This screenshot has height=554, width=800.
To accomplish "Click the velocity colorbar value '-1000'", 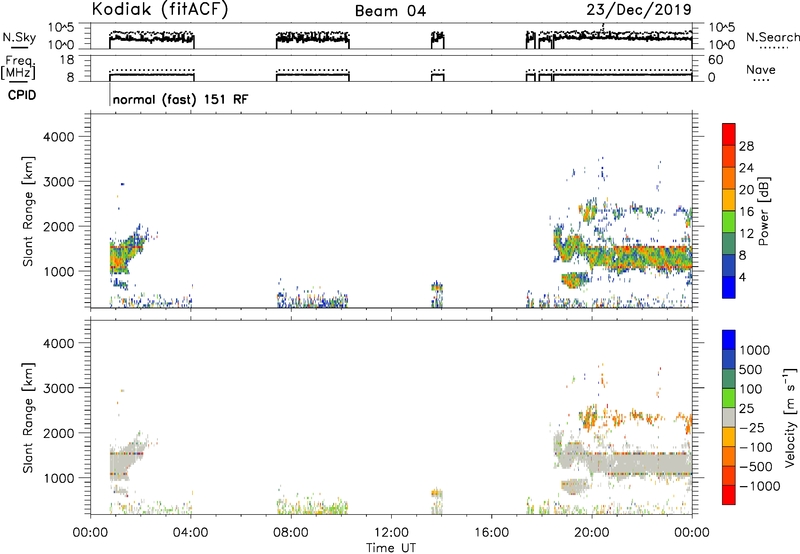I will [x=760, y=486].
